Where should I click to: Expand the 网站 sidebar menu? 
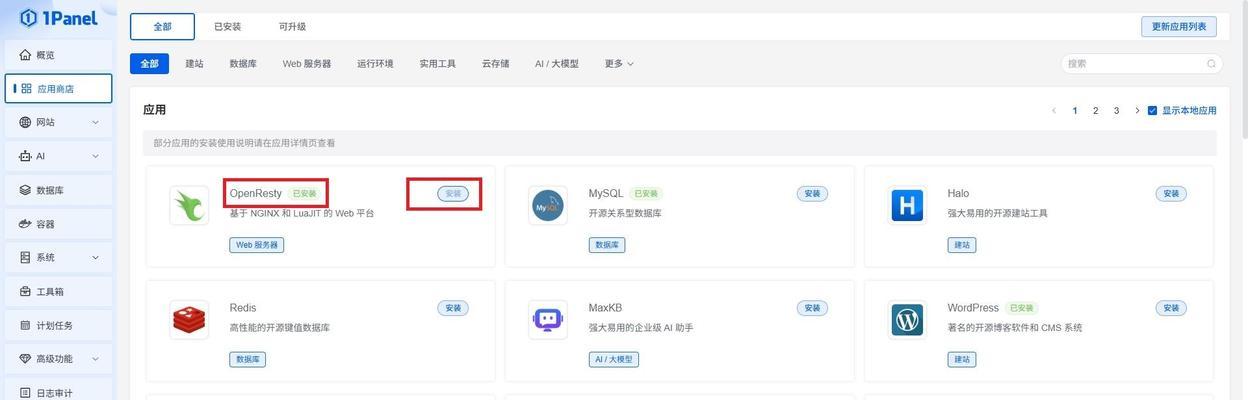(58, 122)
